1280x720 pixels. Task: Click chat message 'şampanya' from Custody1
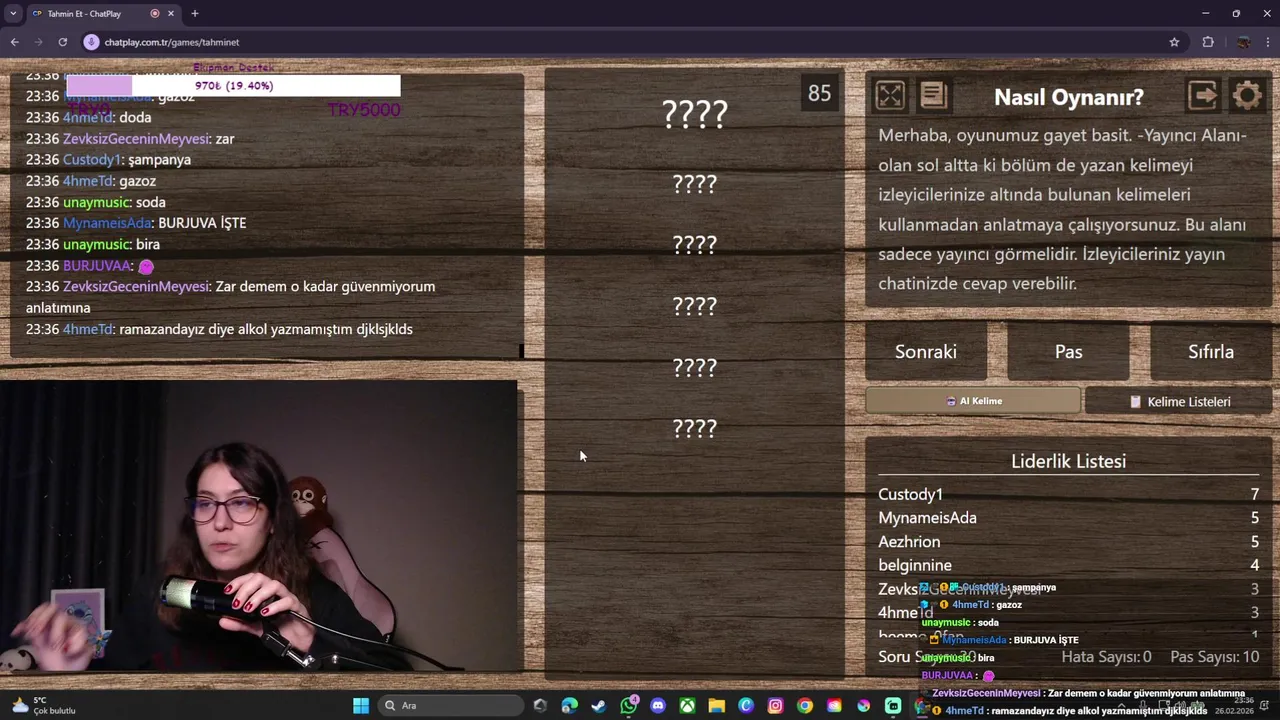tap(108, 160)
